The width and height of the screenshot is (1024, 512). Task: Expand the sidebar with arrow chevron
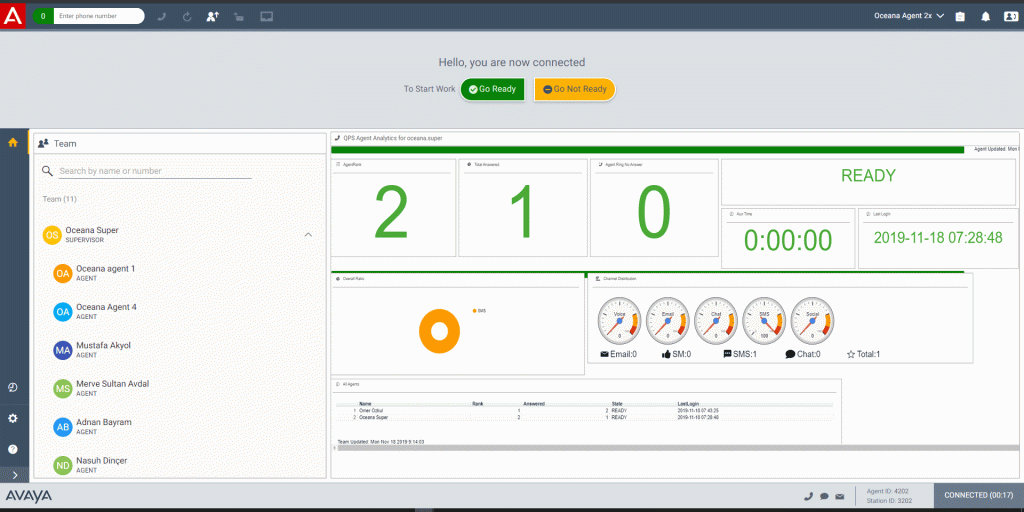pyautogui.click(x=14, y=475)
